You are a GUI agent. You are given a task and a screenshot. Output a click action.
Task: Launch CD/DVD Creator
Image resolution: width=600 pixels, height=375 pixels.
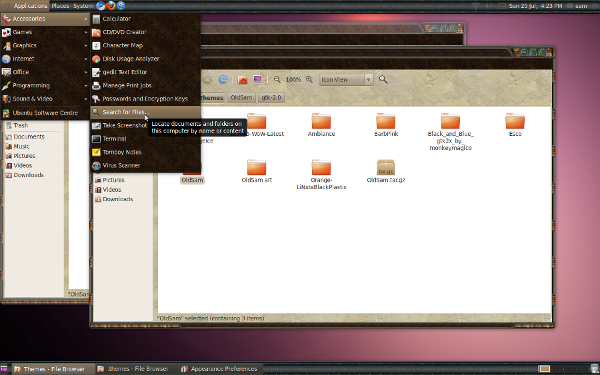pos(145,32)
